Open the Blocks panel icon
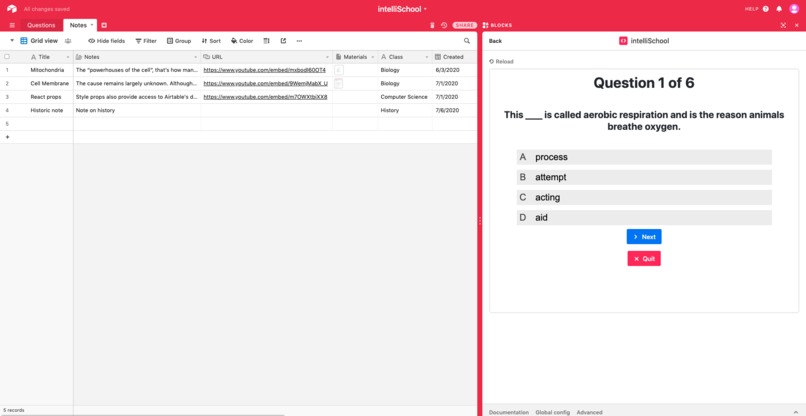The image size is (806, 416). (485, 25)
